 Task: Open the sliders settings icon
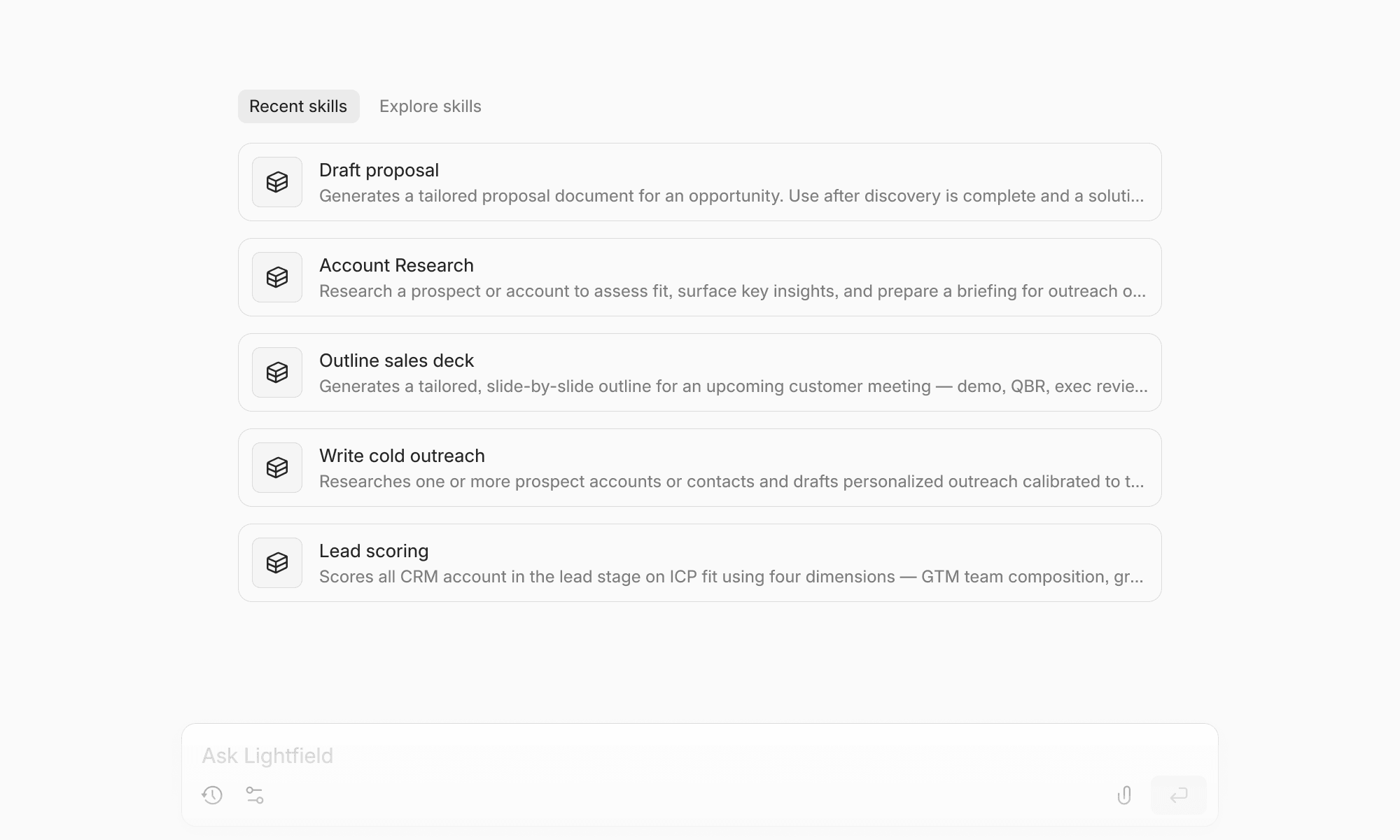coord(255,795)
